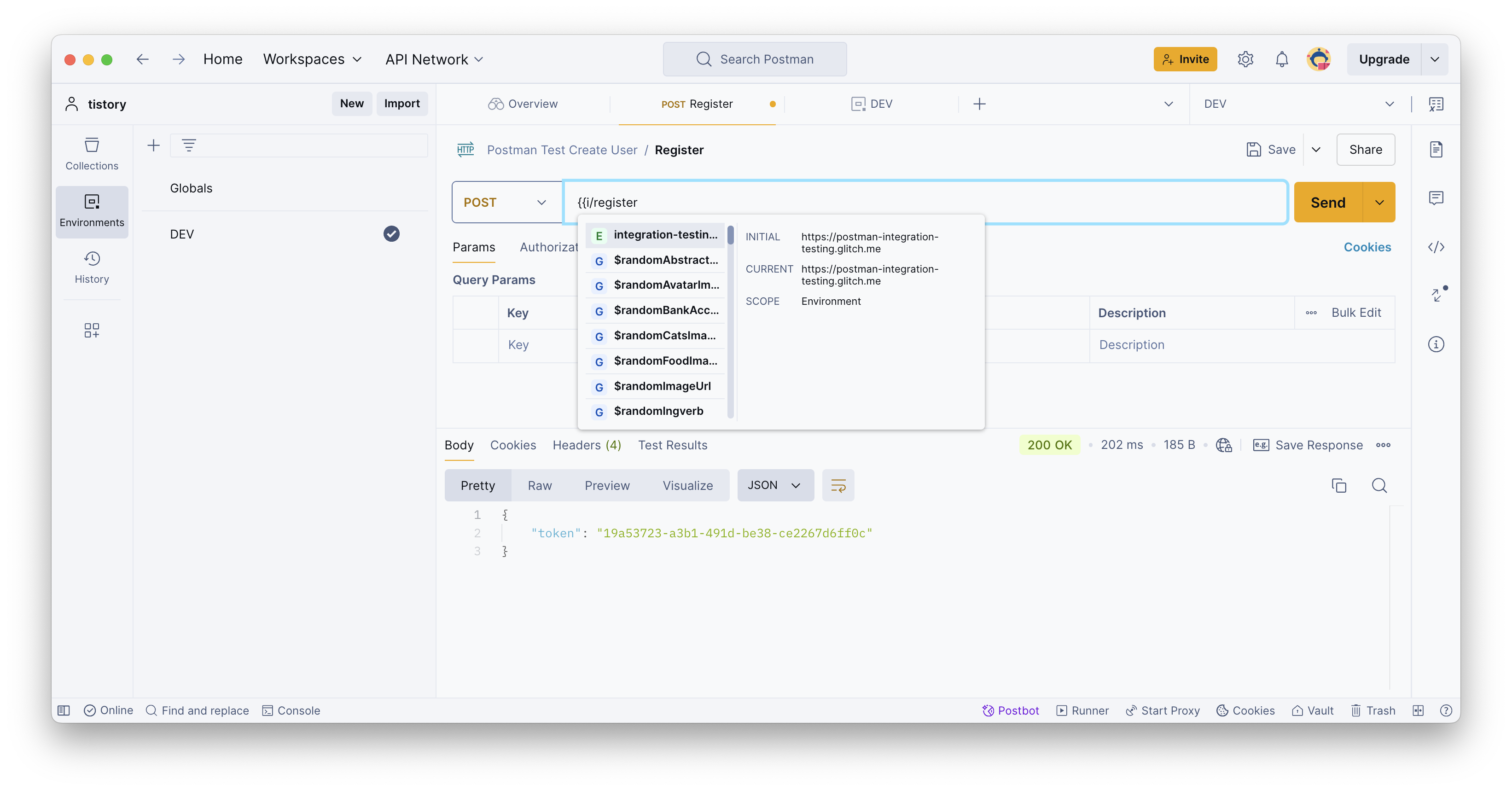Click the code snippet icon
The image size is (1512, 791).
1436,247
